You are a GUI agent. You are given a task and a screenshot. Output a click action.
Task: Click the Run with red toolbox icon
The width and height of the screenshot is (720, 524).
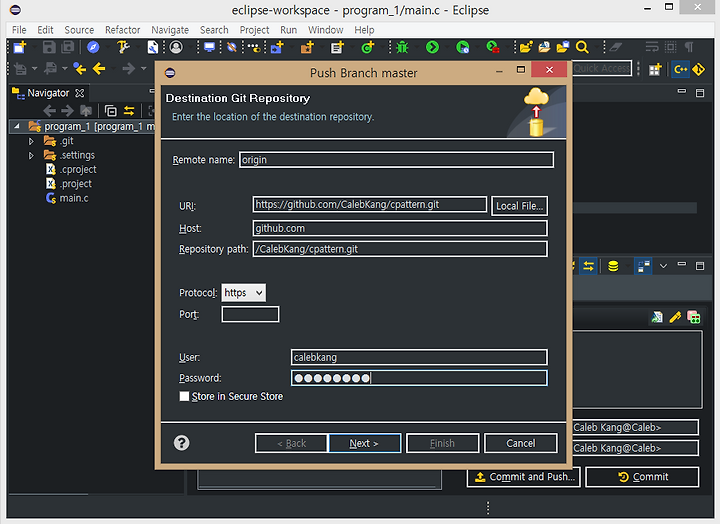click(493, 47)
